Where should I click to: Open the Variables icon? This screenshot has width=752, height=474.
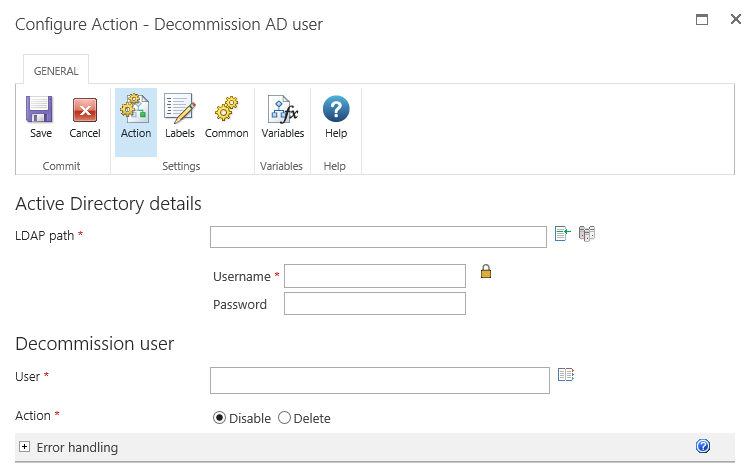click(x=283, y=110)
